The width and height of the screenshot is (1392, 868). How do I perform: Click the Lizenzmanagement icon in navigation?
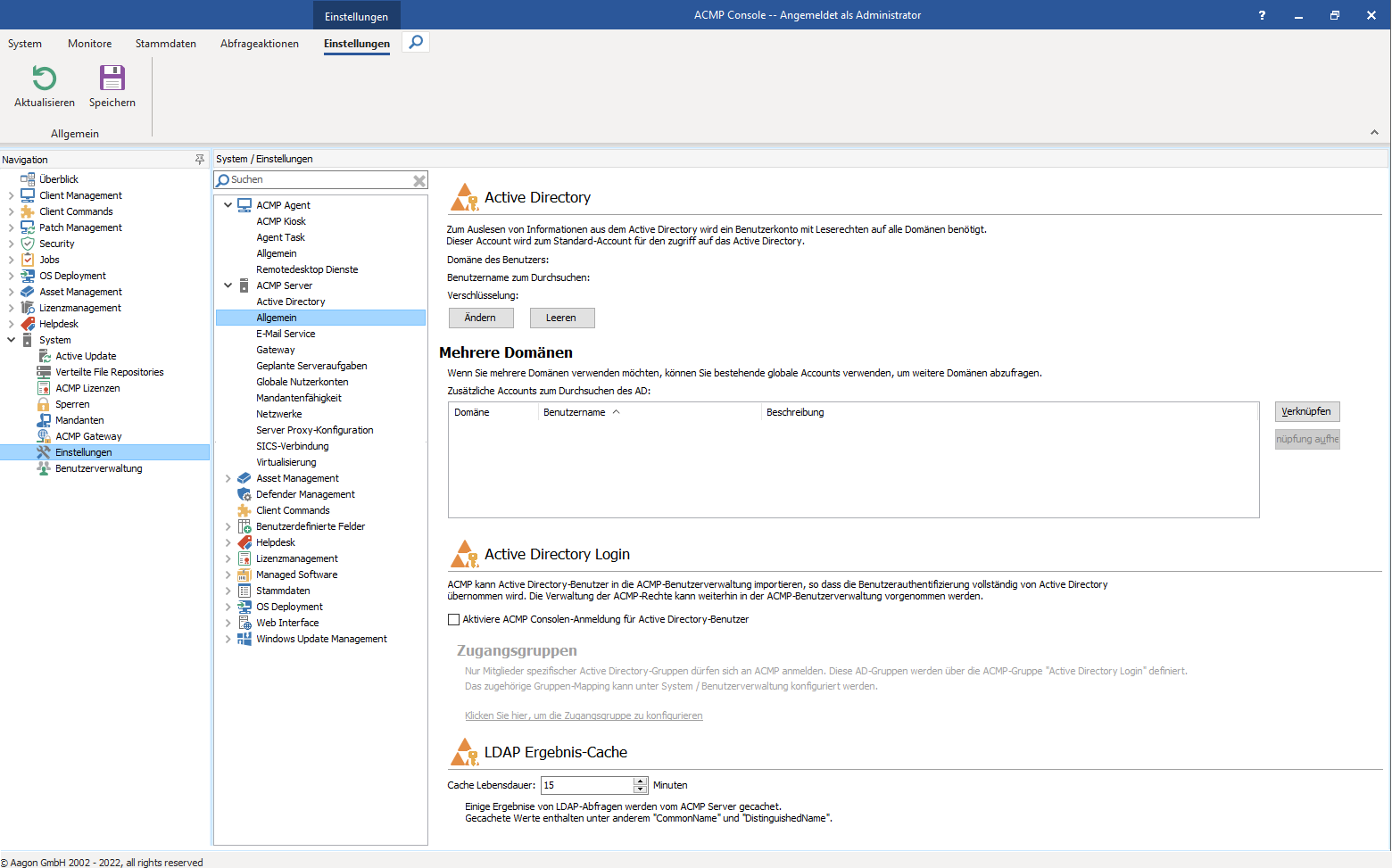point(28,308)
